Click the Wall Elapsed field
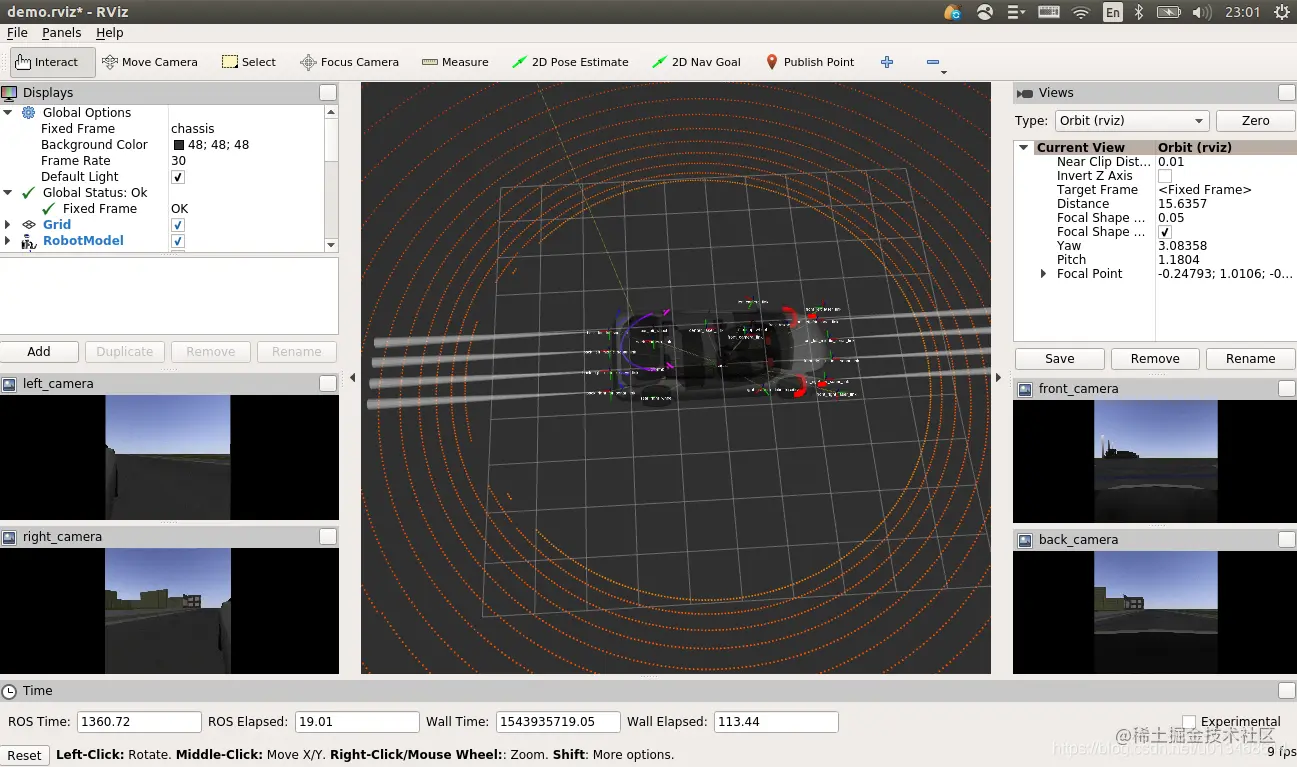 (777, 722)
